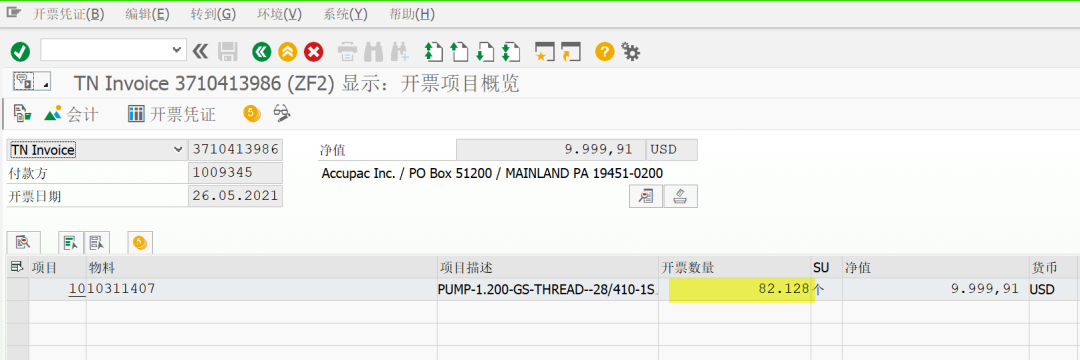Screen dimensions: 1080x360
Task: Go to First Page icon
Action: pos(433,51)
